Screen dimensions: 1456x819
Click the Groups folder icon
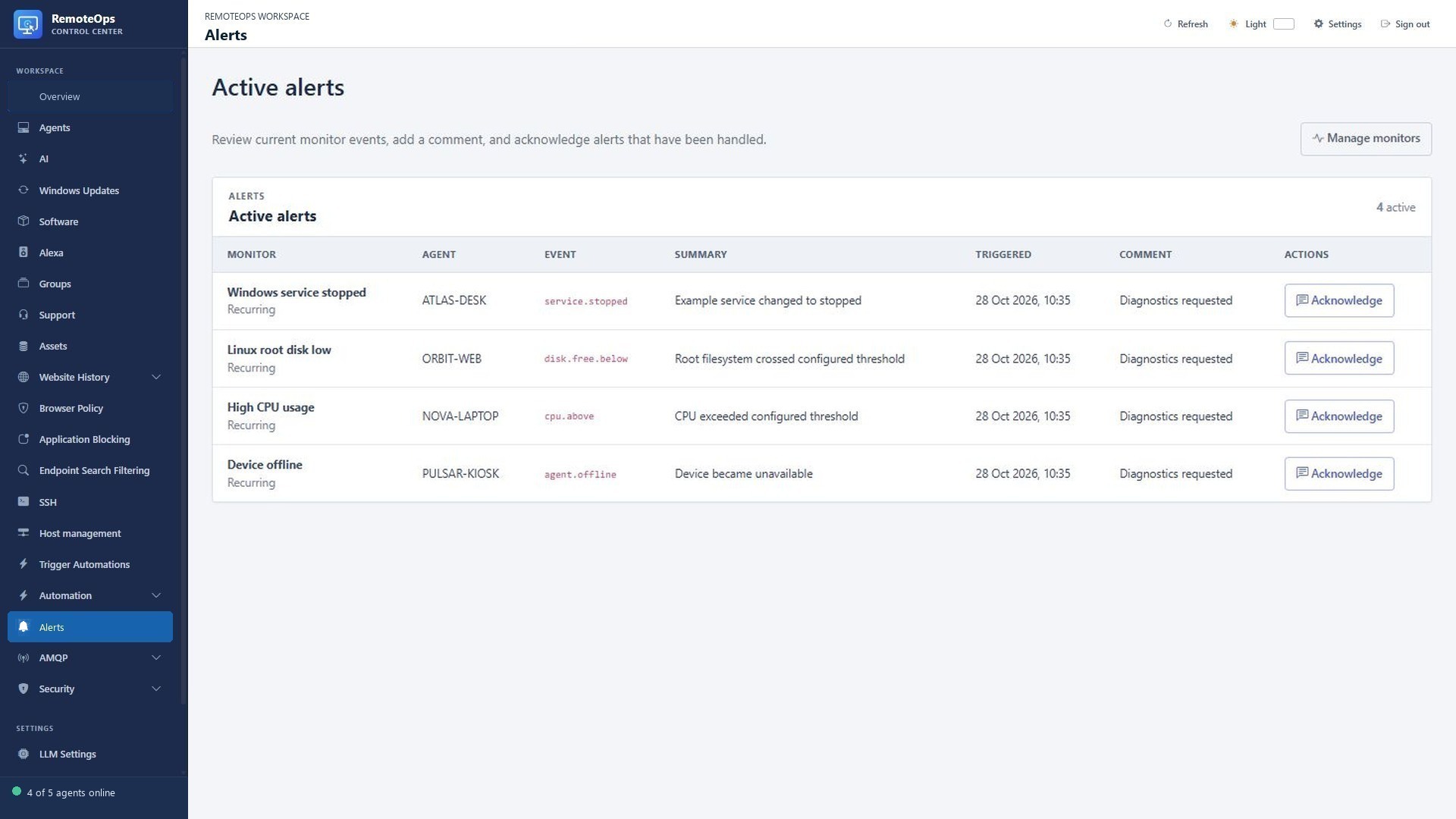[x=24, y=284]
